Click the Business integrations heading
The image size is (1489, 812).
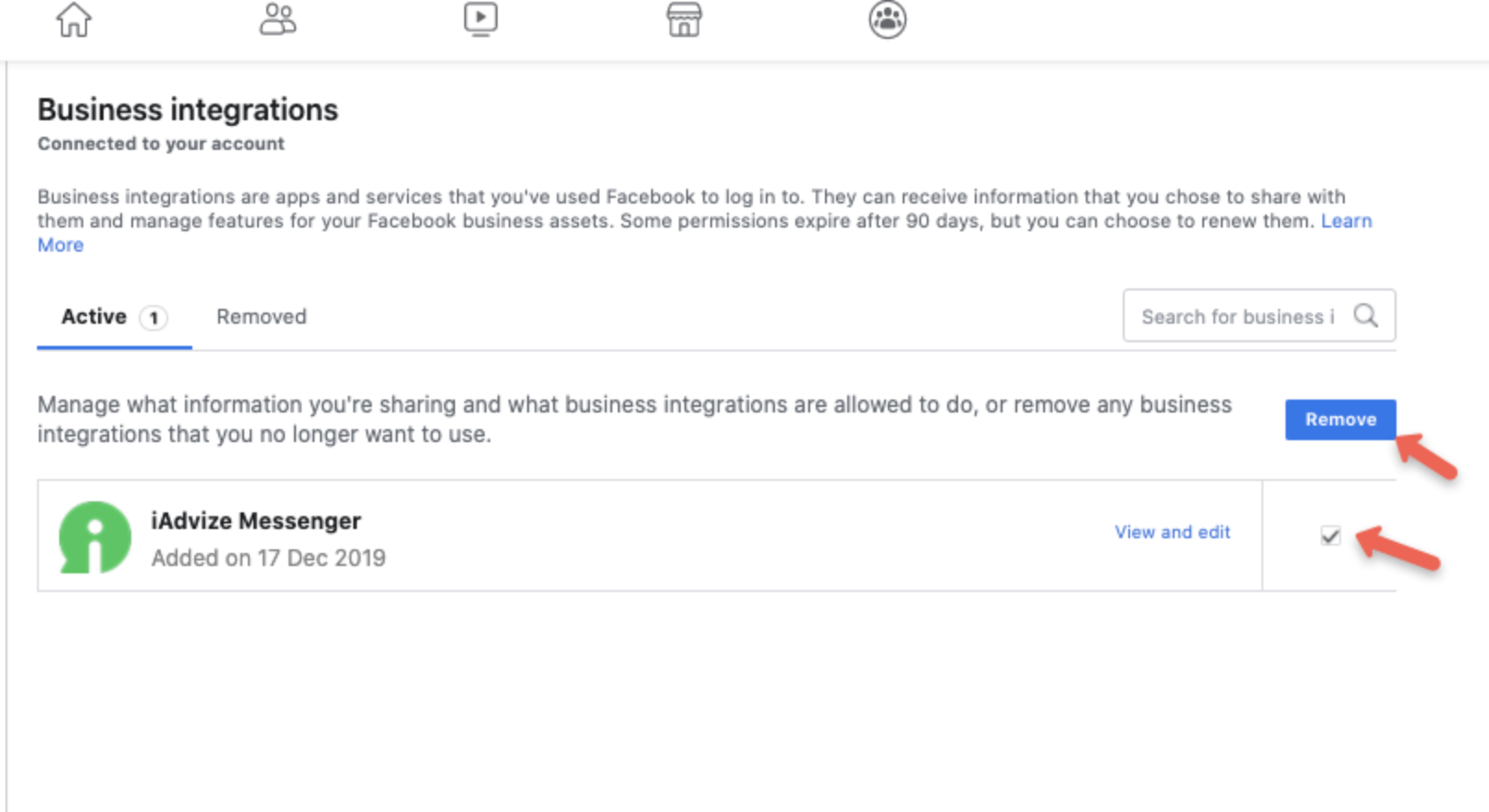coord(188,110)
